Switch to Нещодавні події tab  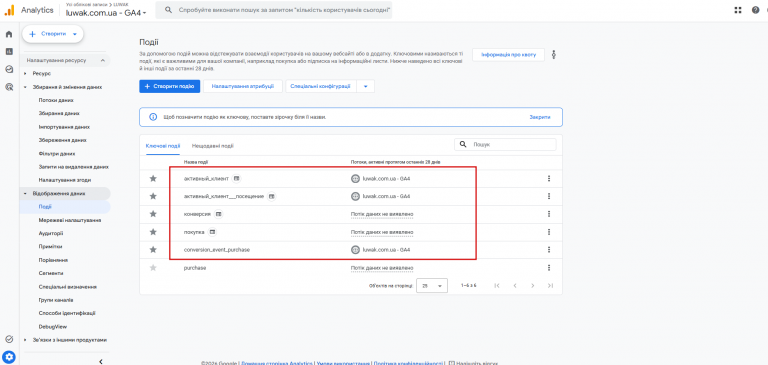tap(213, 146)
